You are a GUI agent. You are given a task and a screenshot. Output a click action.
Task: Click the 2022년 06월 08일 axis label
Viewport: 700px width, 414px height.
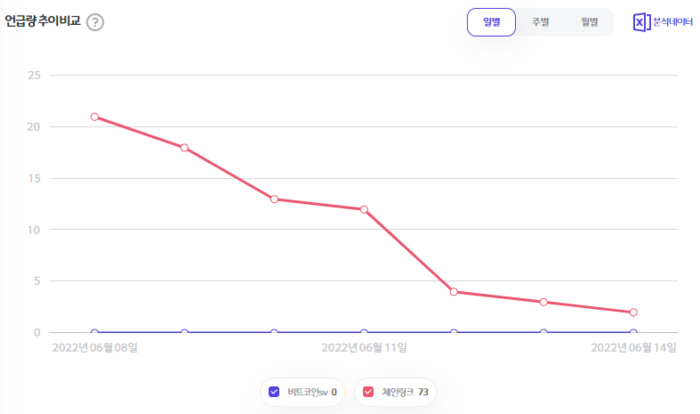click(x=95, y=349)
